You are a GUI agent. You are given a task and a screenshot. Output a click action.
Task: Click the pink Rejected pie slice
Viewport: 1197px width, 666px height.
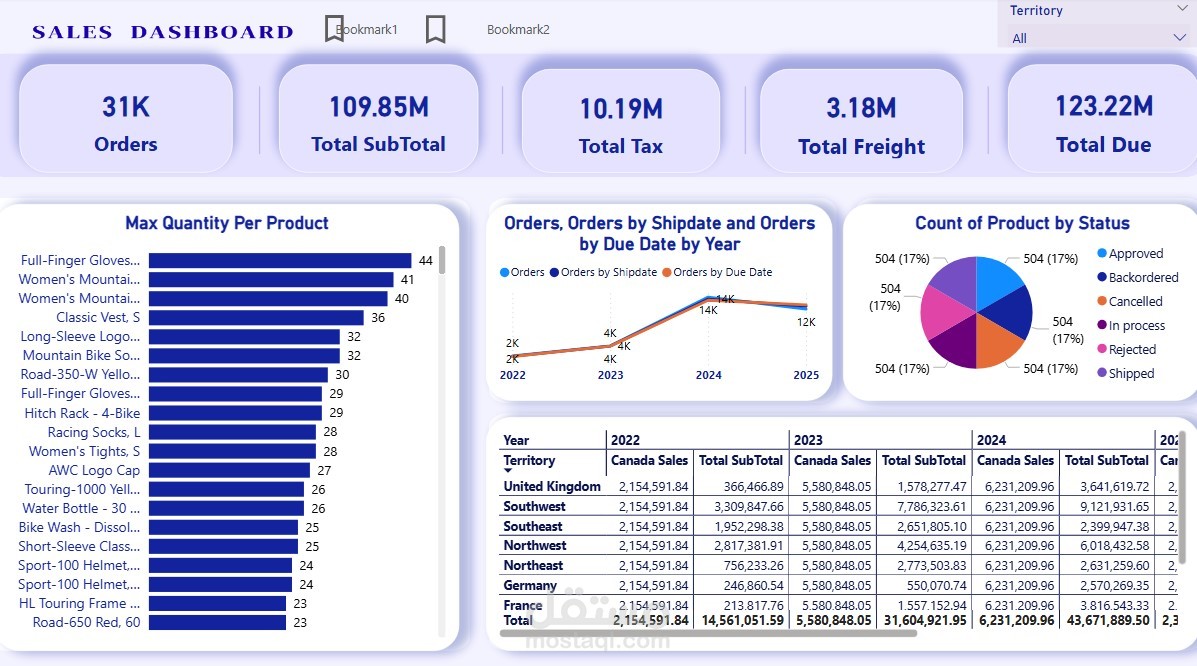944,313
